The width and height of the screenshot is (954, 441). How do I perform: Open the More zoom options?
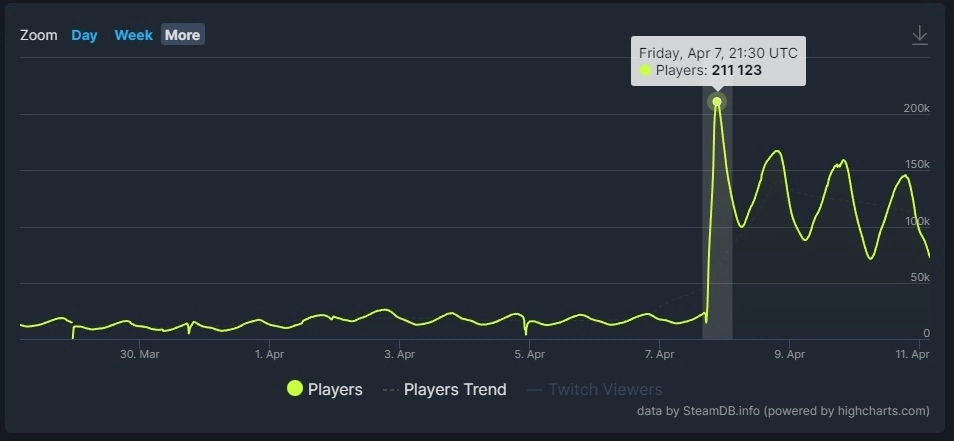[x=182, y=35]
